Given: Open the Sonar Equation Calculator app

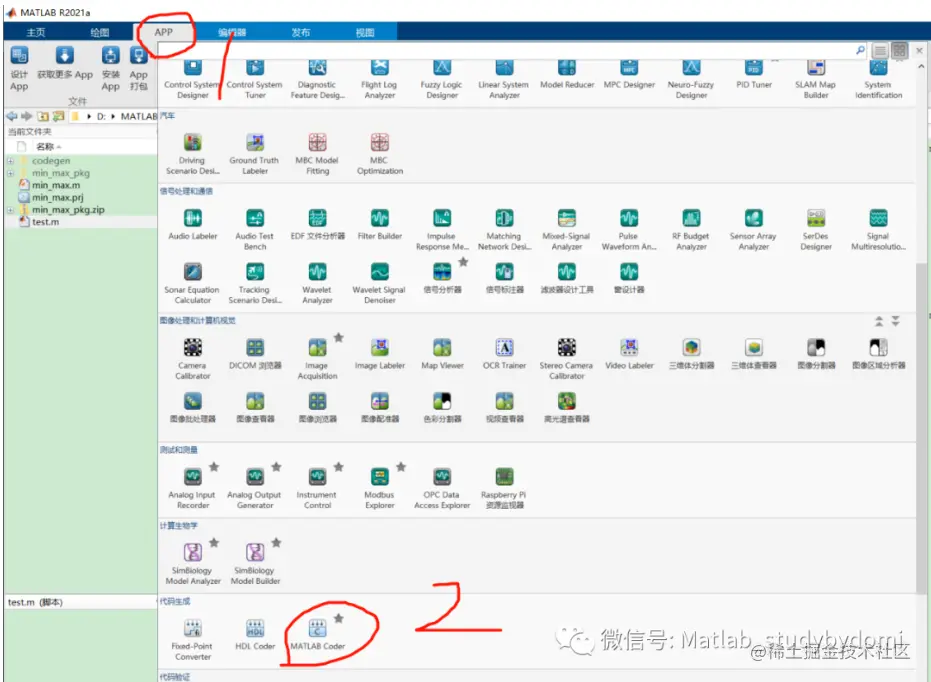Looking at the screenshot, I should coord(192,284).
